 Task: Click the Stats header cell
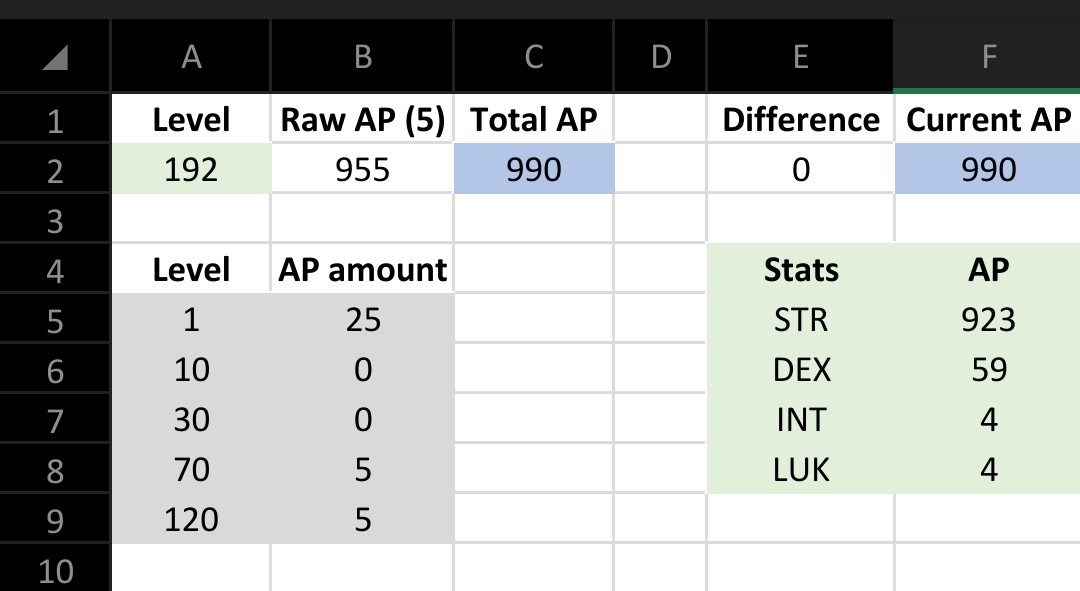(800, 269)
